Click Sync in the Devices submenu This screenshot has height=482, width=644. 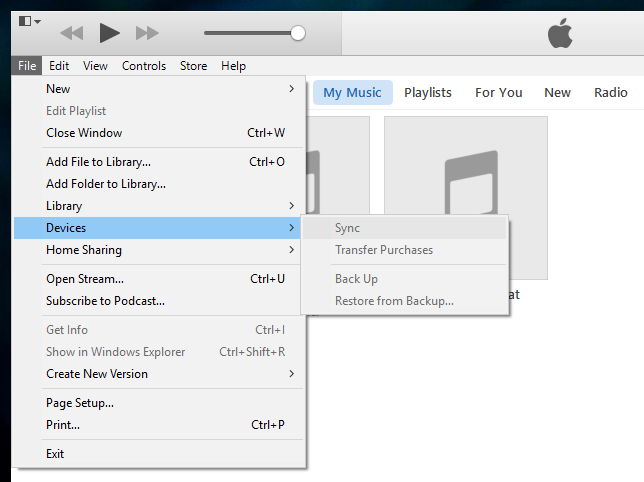click(405, 228)
